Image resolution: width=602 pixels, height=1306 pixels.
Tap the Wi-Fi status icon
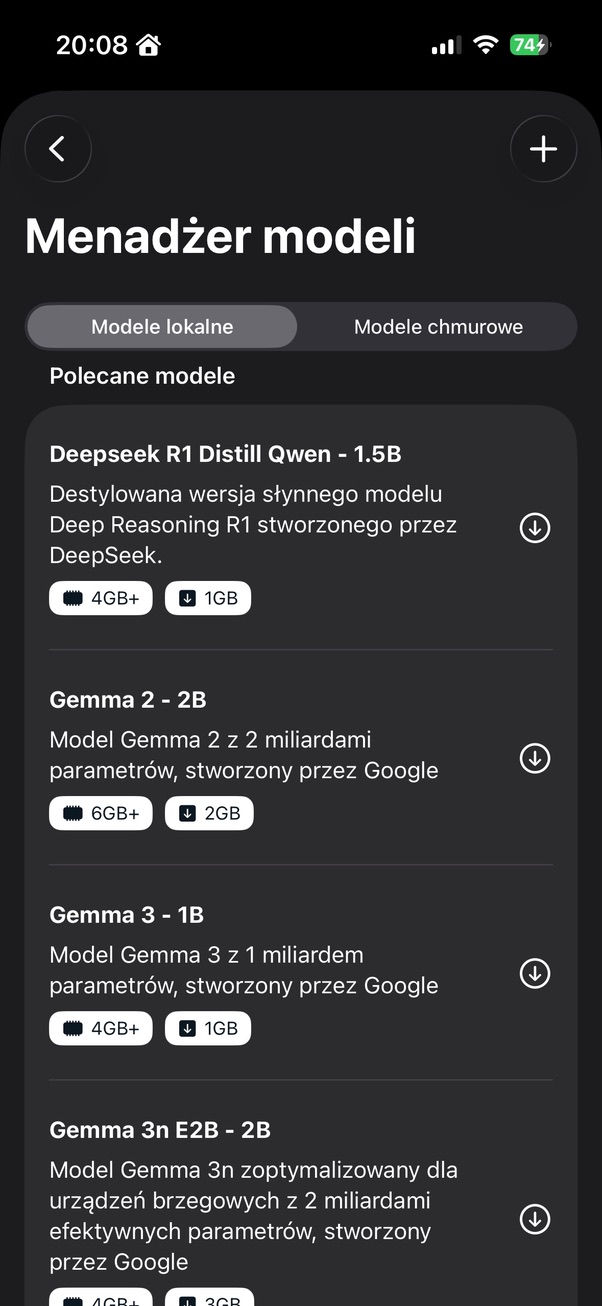(x=486, y=45)
